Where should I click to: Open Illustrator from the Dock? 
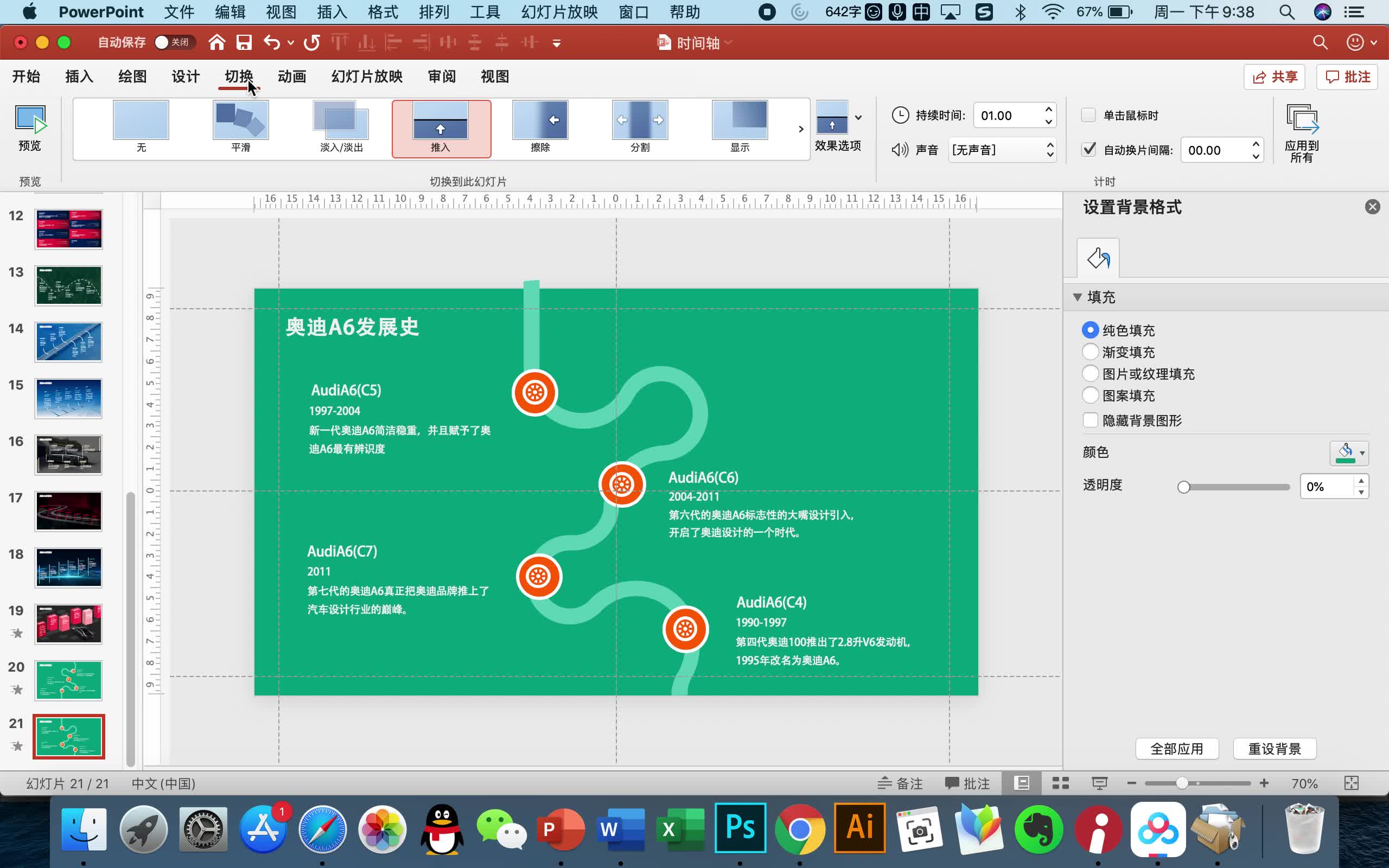[859, 828]
